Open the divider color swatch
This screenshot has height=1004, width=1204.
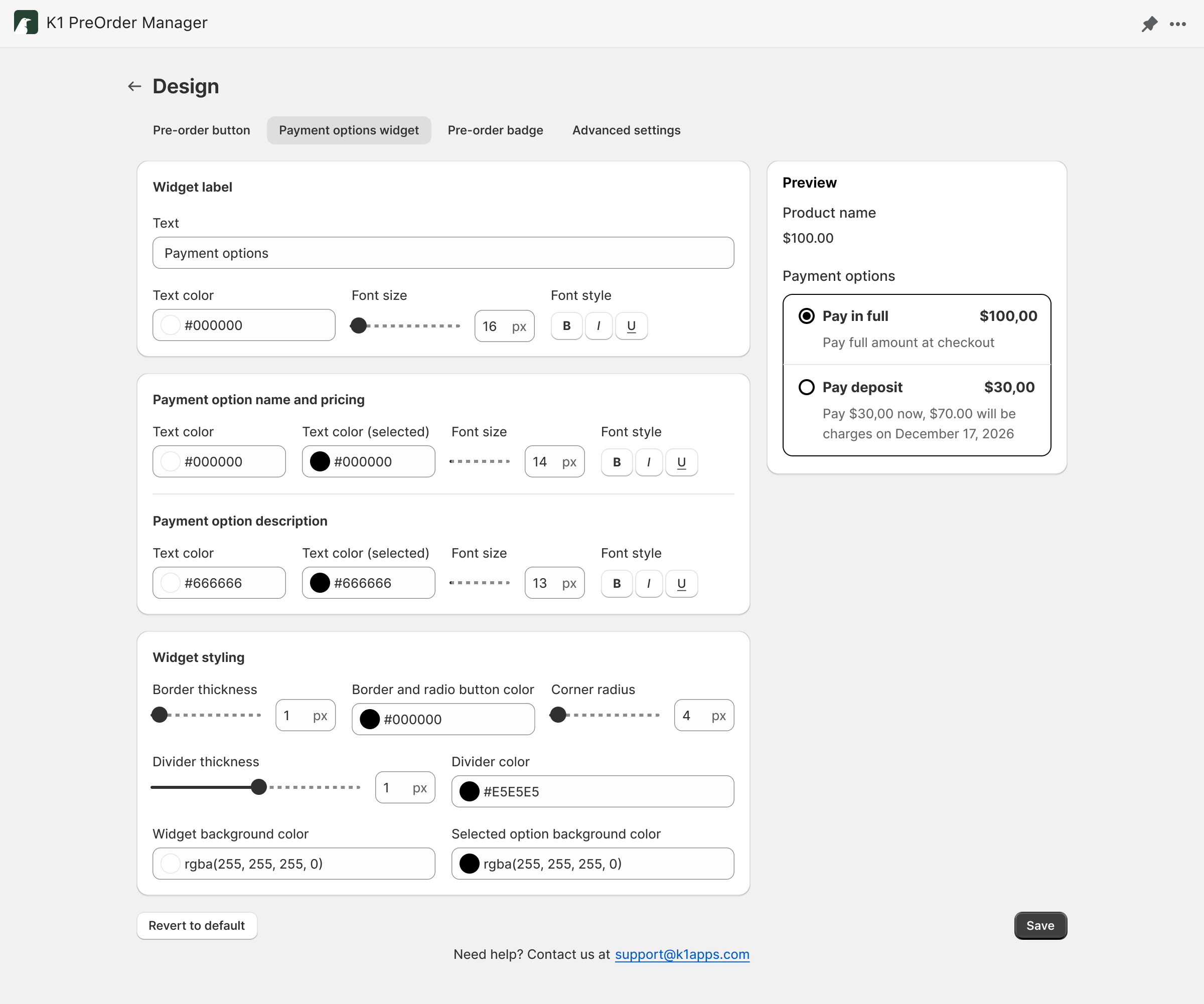coord(469,791)
